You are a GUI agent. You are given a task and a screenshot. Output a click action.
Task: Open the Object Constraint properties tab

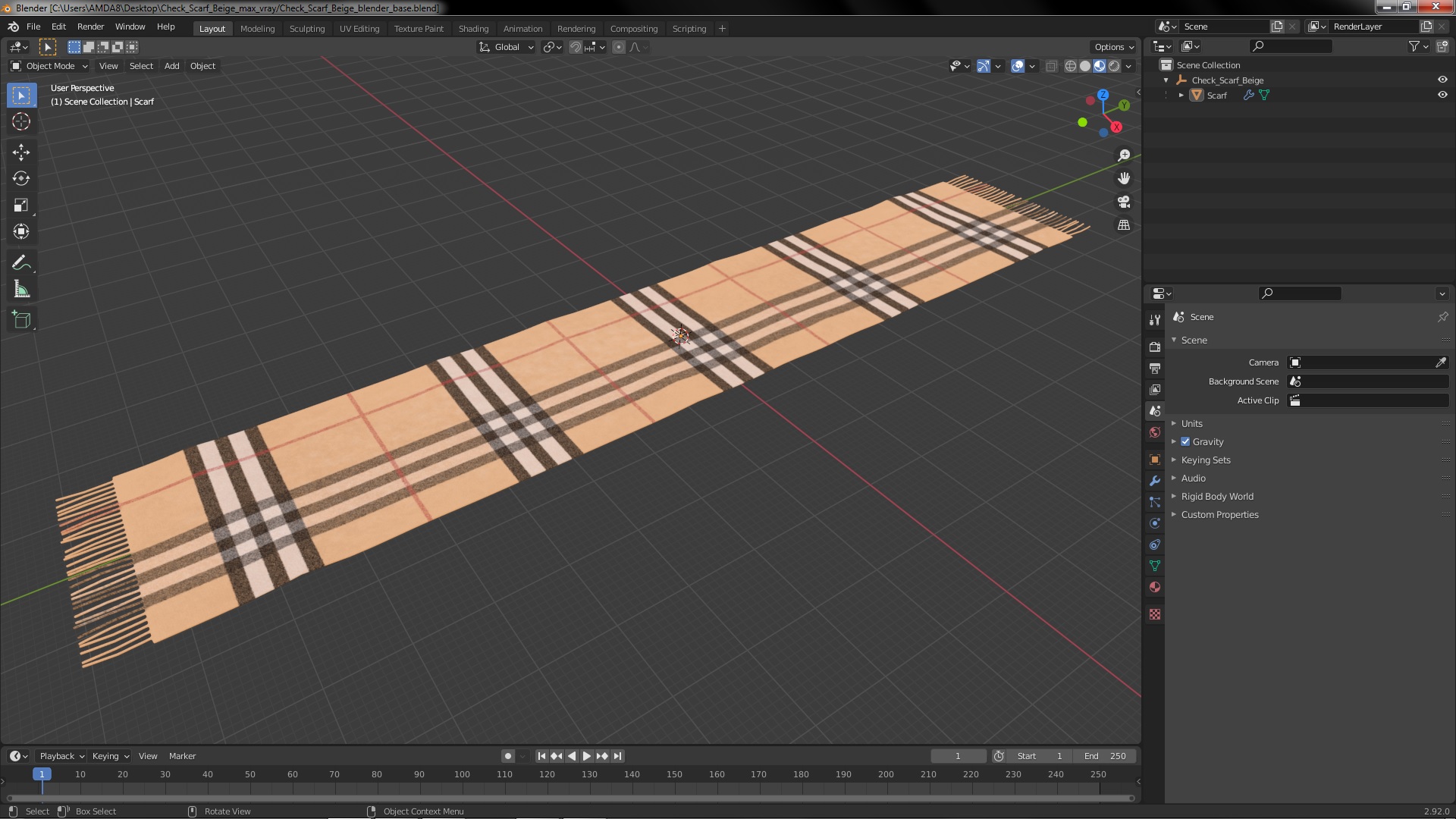point(1155,544)
